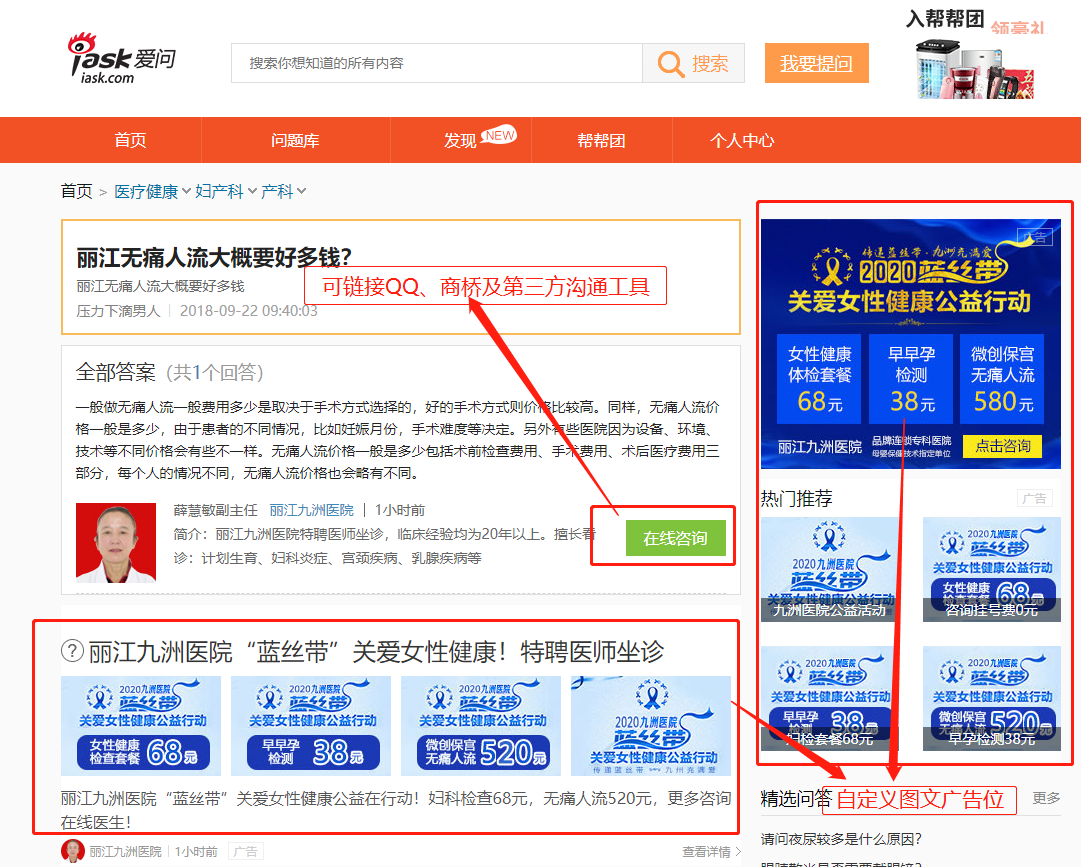Open the 查看详情 link

coord(712,852)
